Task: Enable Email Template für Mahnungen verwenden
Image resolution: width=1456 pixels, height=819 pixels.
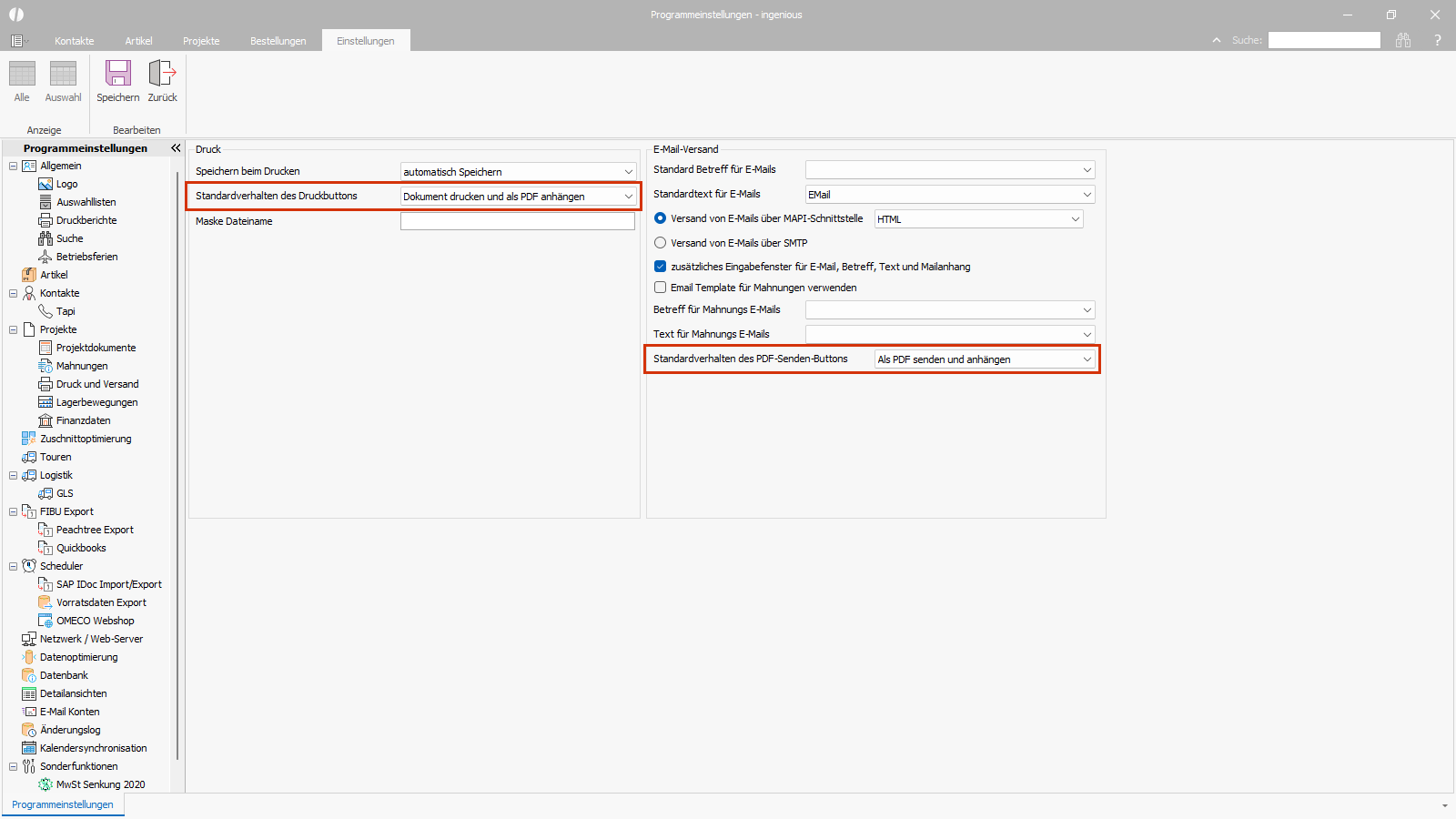Action: (x=661, y=288)
